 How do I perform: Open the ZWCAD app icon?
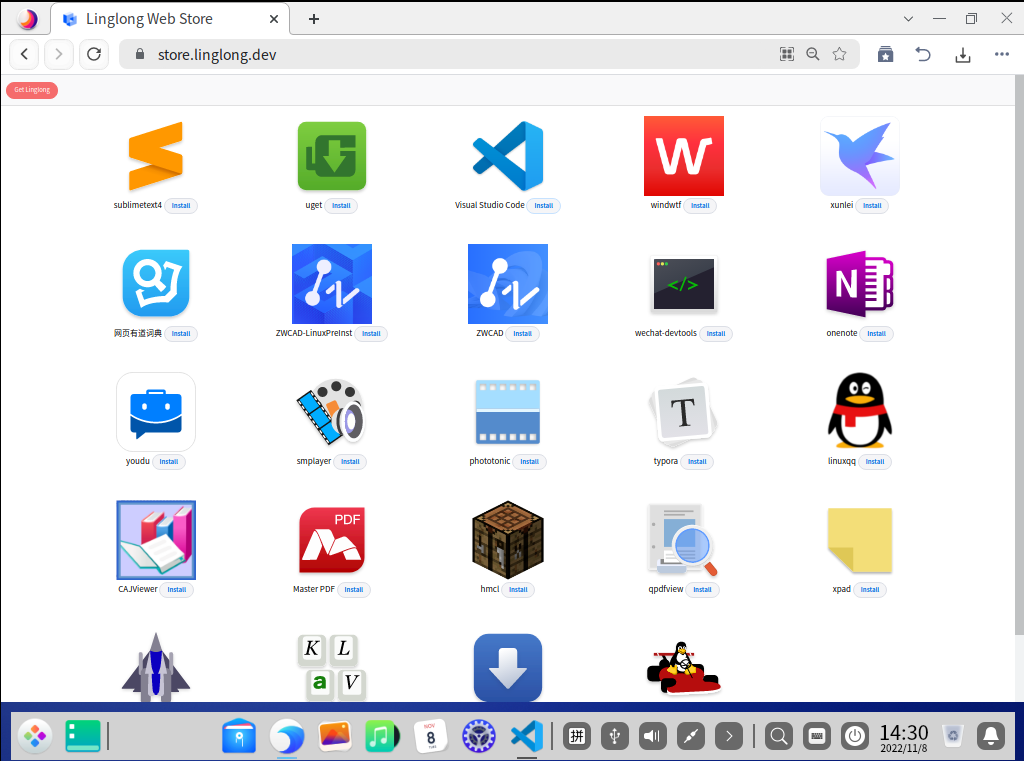pyautogui.click(x=508, y=283)
